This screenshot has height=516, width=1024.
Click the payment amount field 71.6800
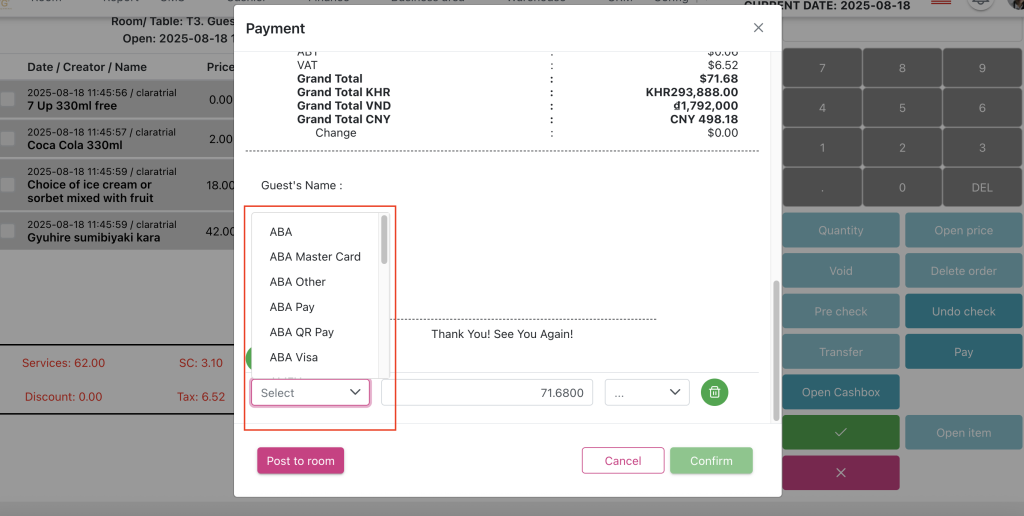487,393
